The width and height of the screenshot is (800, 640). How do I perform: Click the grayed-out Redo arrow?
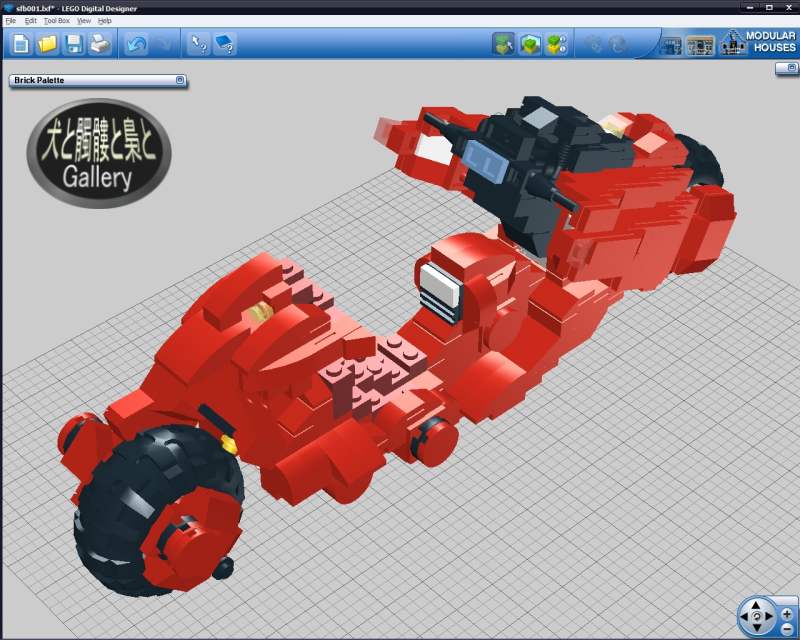point(163,44)
